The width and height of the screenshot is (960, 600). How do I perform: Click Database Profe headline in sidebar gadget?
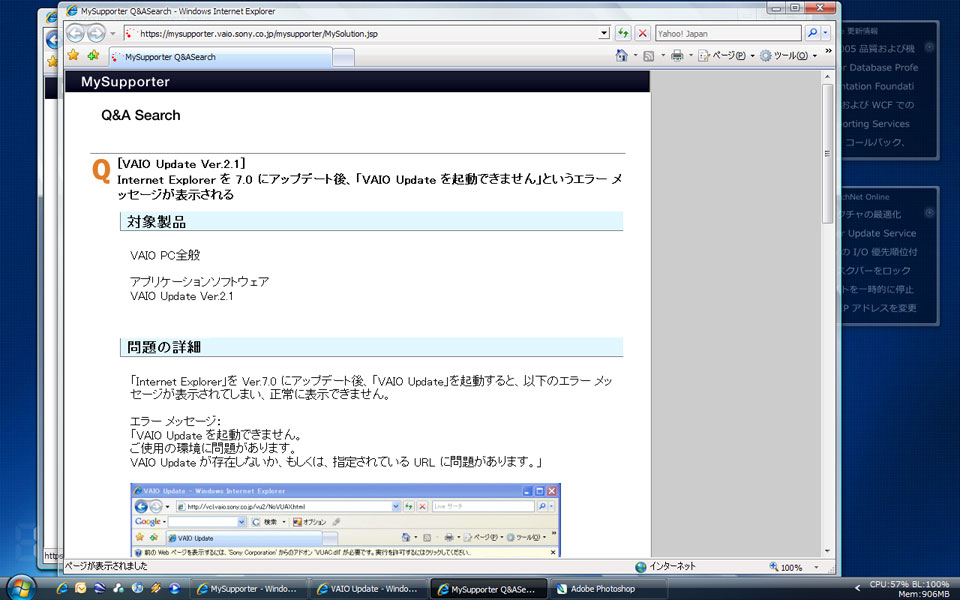880,67
